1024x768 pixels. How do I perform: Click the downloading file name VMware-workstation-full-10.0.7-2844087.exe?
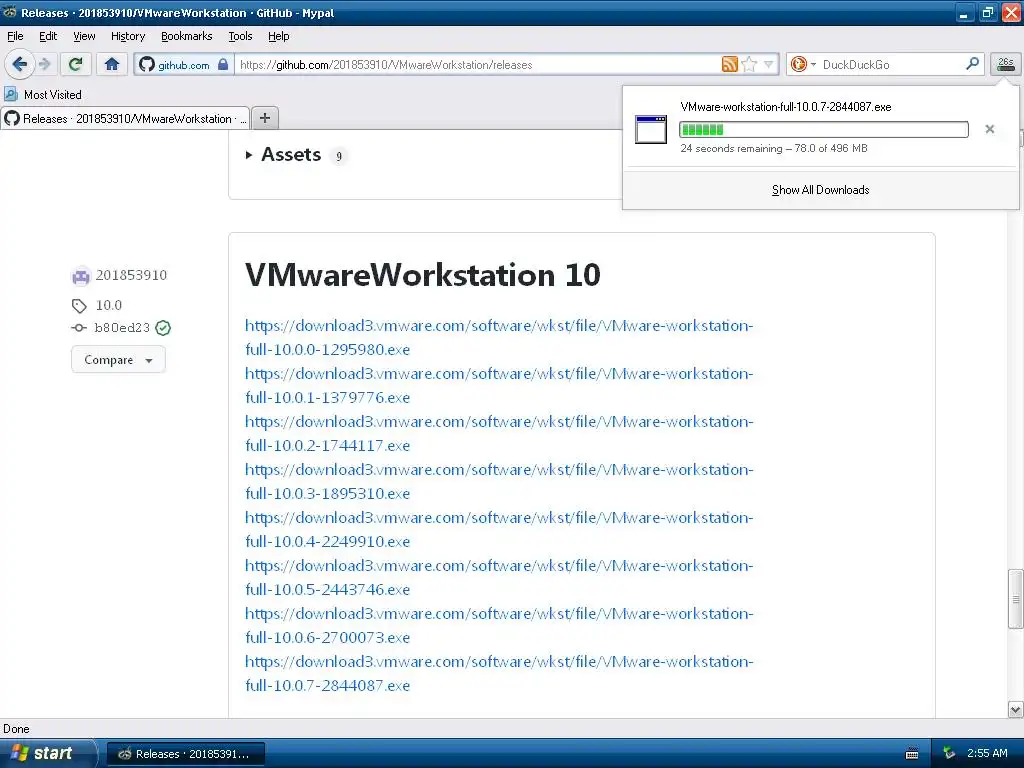(x=786, y=107)
